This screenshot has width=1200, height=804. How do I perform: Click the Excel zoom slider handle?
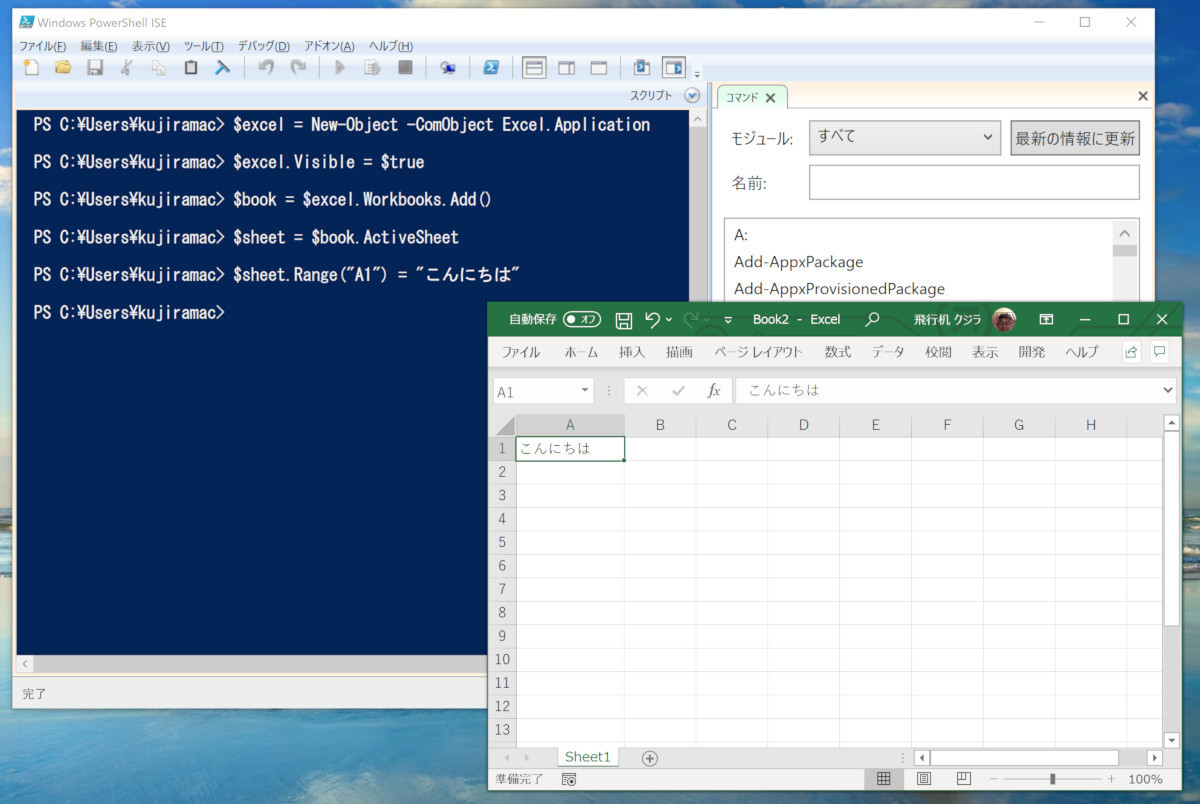pyautogui.click(x=1052, y=779)
